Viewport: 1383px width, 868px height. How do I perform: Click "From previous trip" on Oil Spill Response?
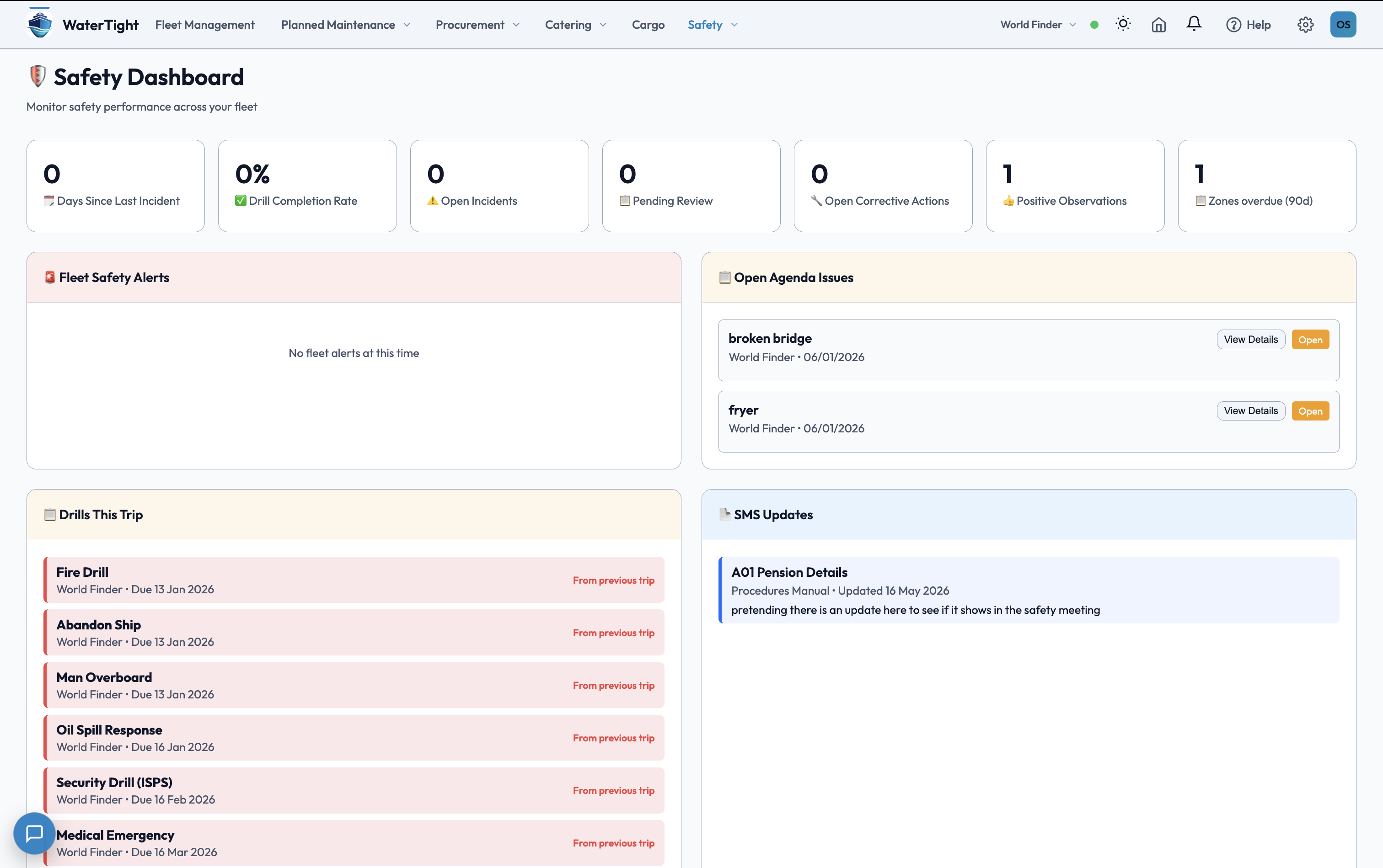(x=613, y=738)
